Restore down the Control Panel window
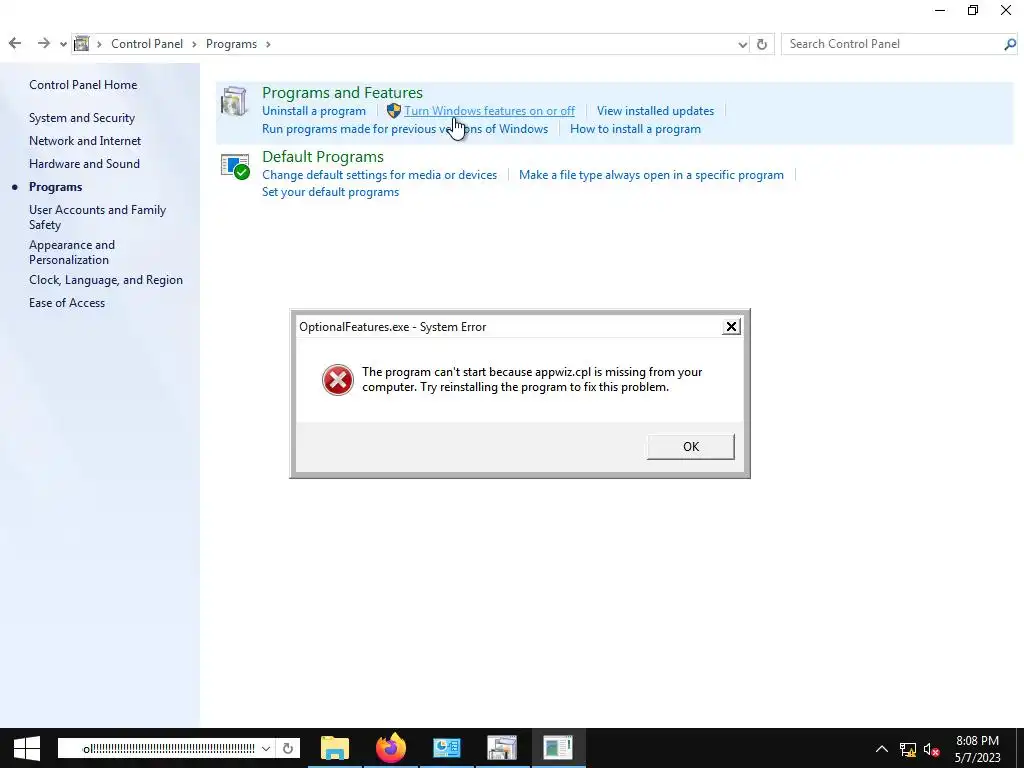Viewport: 1024px width, 768px height. (x=973, y=10)
